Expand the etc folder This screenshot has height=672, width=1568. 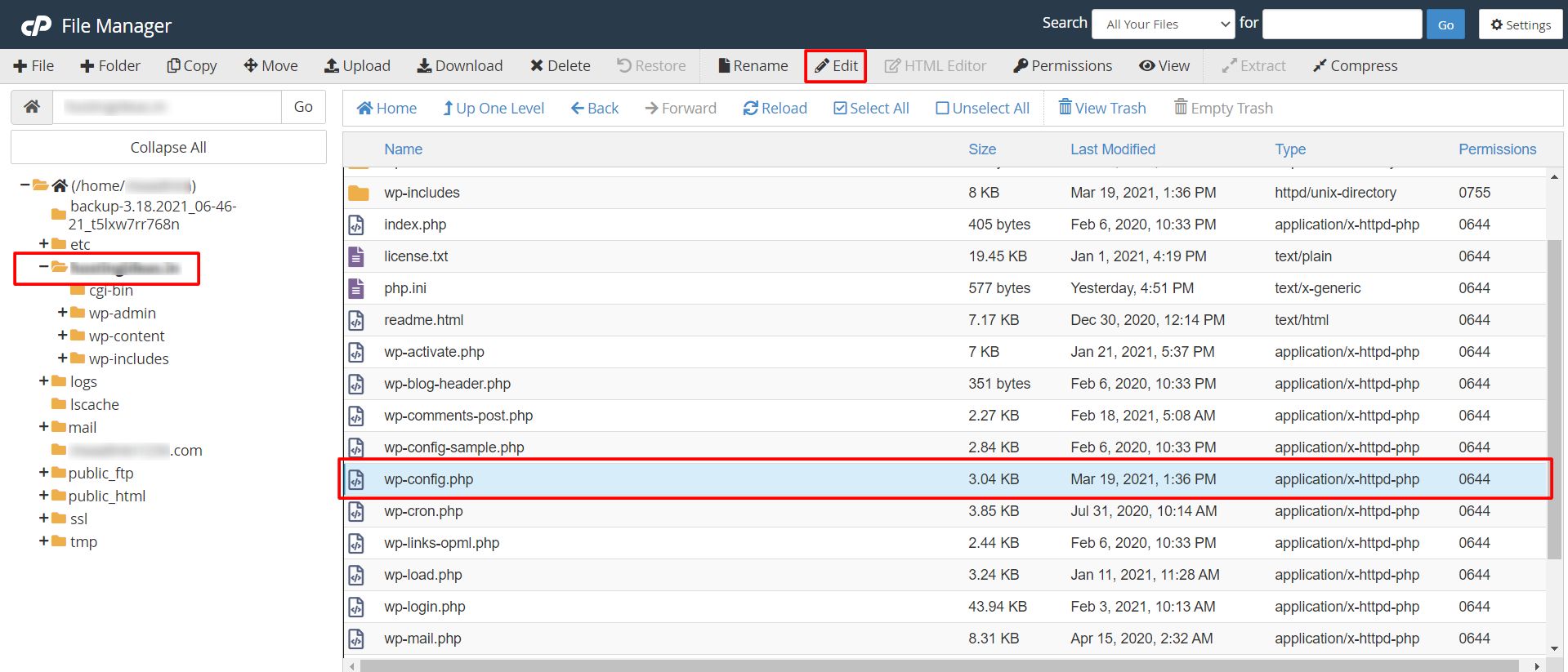coord(43,243)
